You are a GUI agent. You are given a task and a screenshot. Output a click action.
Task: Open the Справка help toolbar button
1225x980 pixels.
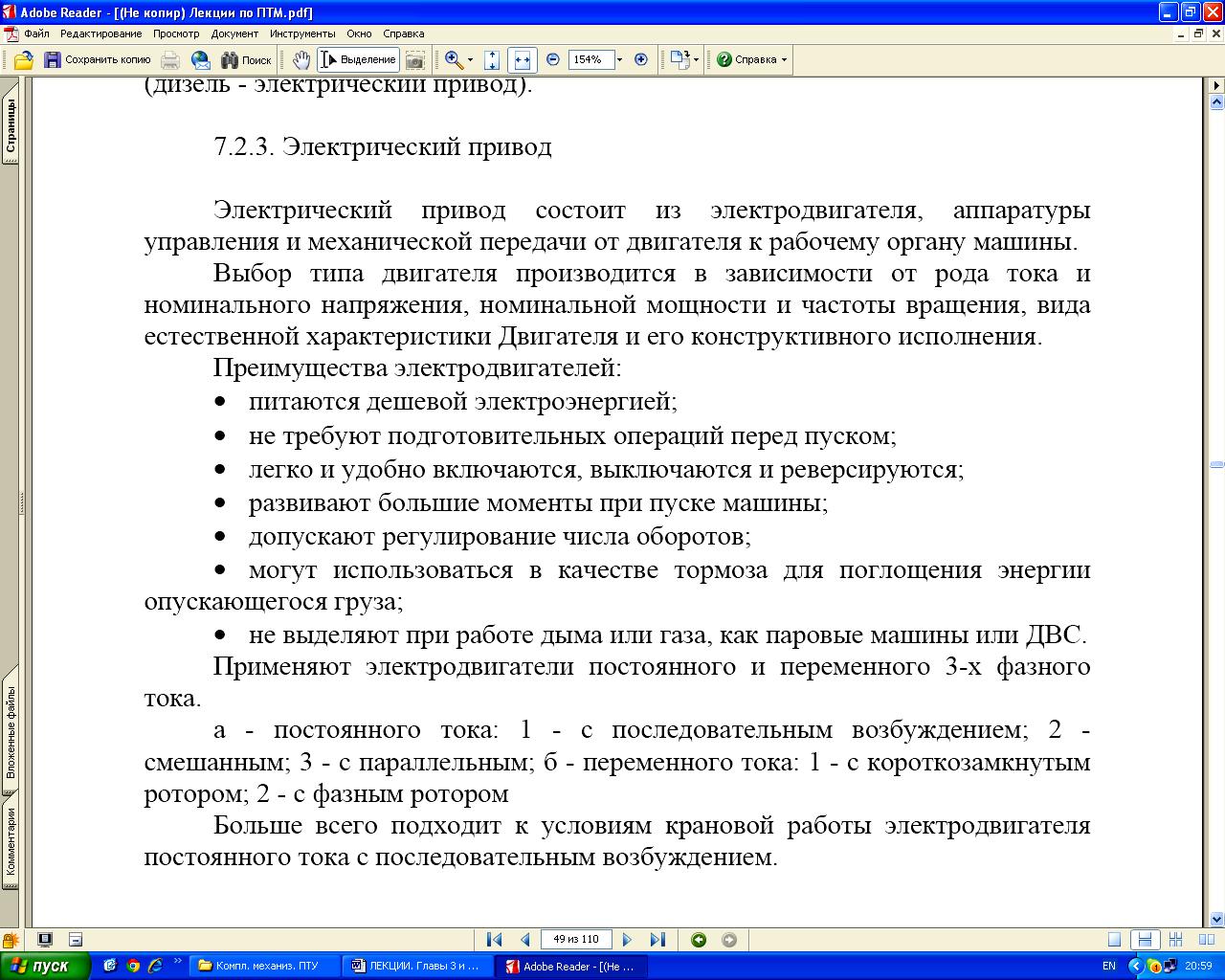[x=752, y=59]
